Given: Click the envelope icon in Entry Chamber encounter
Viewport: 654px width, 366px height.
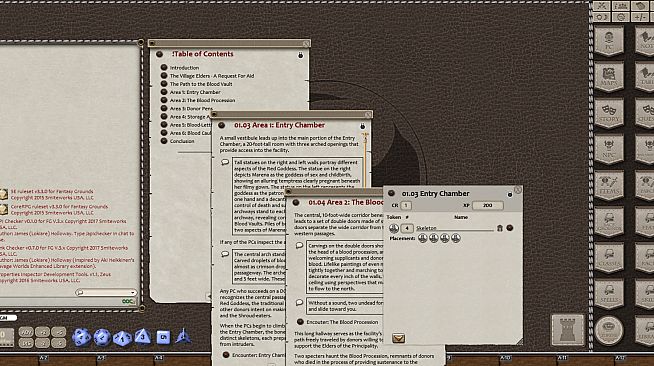Looking at the screenshot, I should 398,338.
